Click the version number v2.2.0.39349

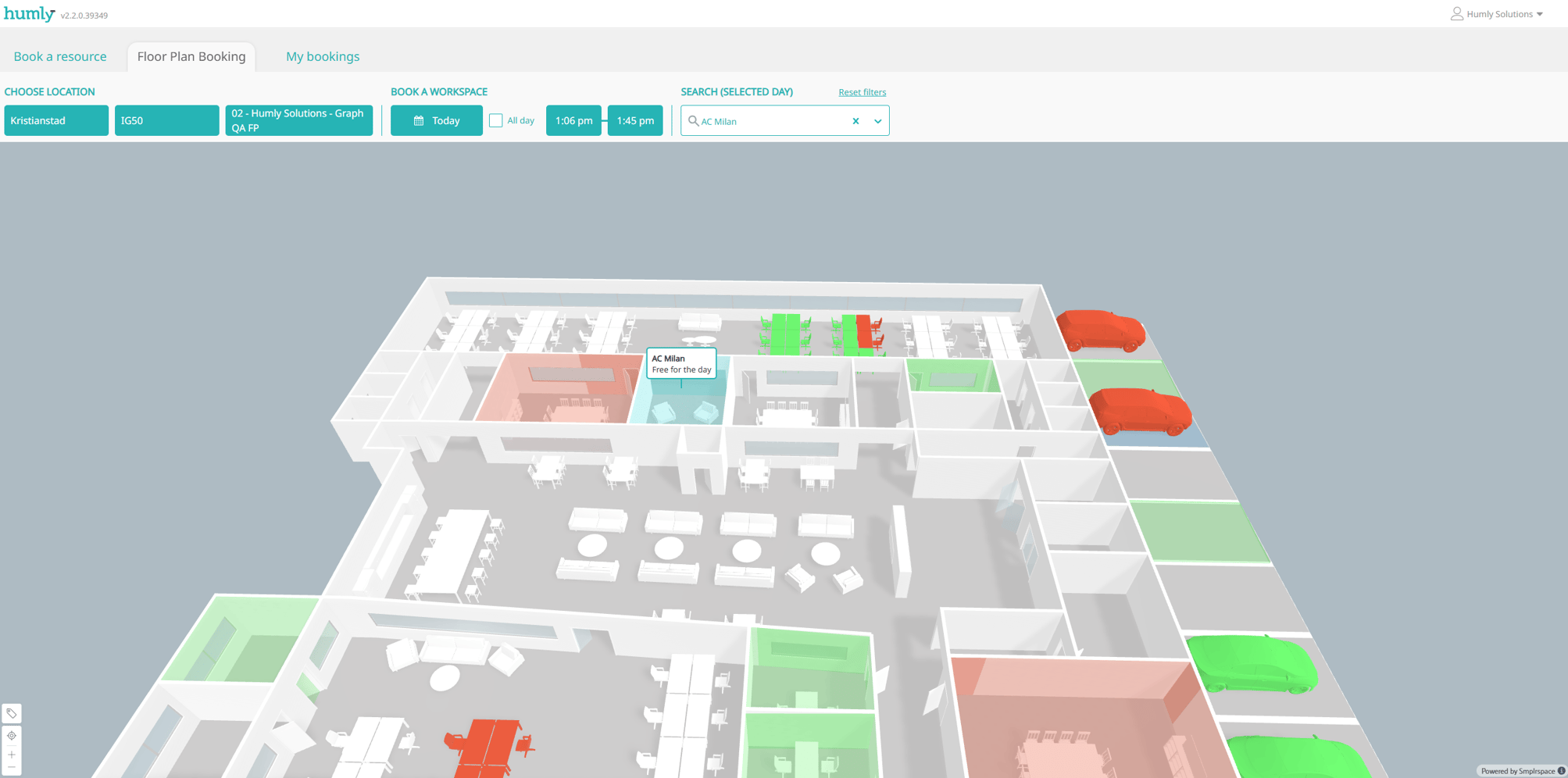tap(84, 16)
